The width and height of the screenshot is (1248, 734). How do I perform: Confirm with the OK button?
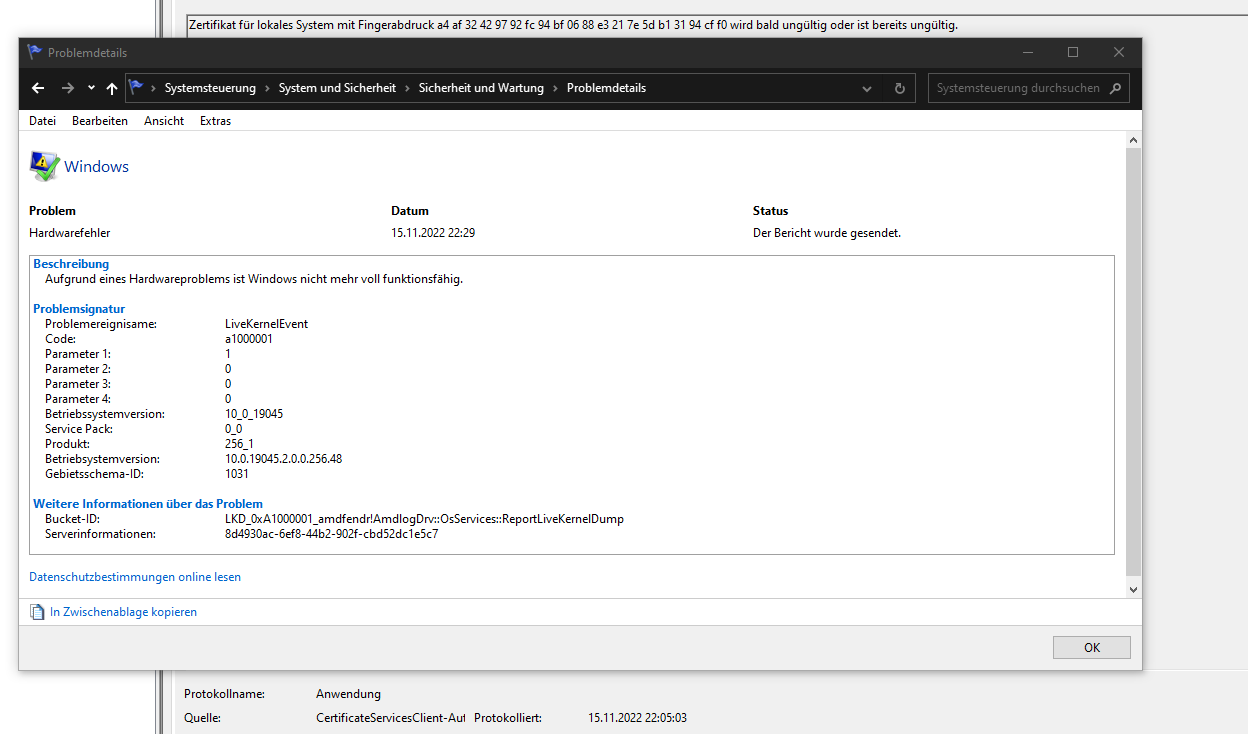1091,647
